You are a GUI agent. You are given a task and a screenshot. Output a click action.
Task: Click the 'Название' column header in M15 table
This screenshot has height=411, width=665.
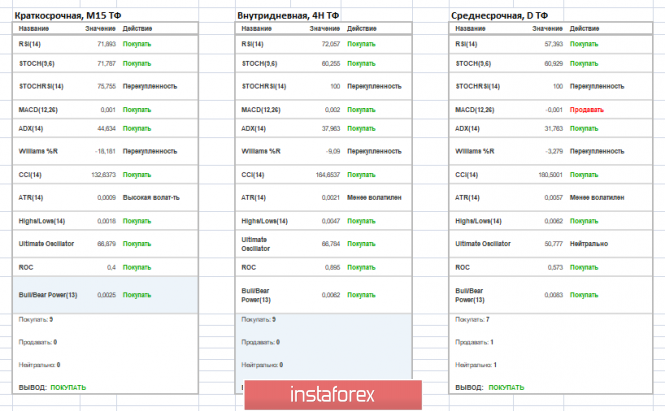click(x=34, y=28)
